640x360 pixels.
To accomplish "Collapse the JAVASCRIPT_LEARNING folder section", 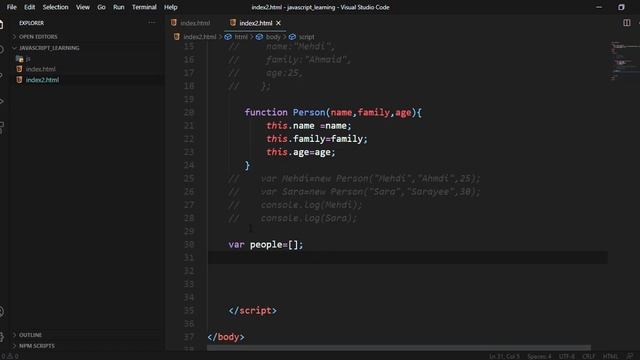I will click(49, 48).
